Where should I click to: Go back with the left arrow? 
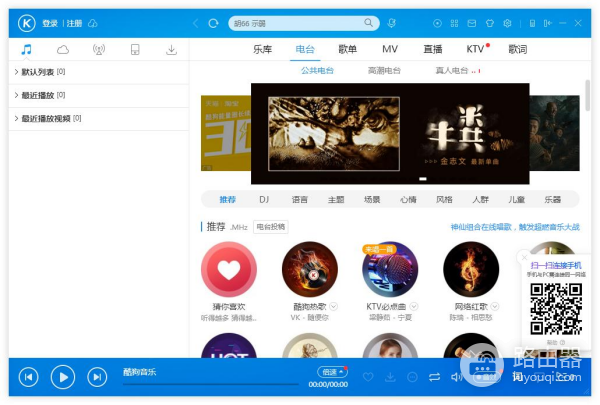(x=196, y=23)
